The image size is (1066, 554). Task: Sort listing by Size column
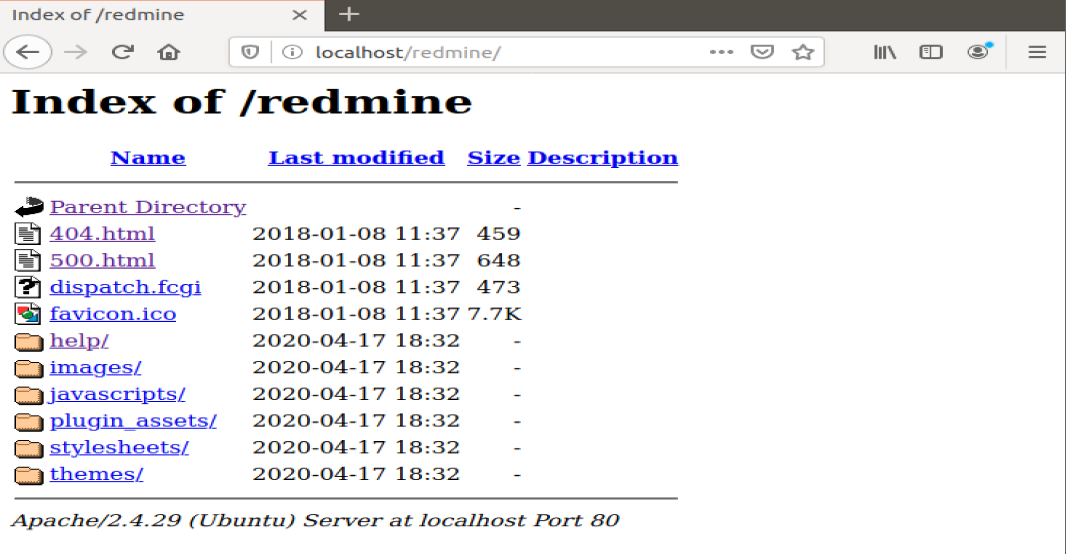coord(494,158)
